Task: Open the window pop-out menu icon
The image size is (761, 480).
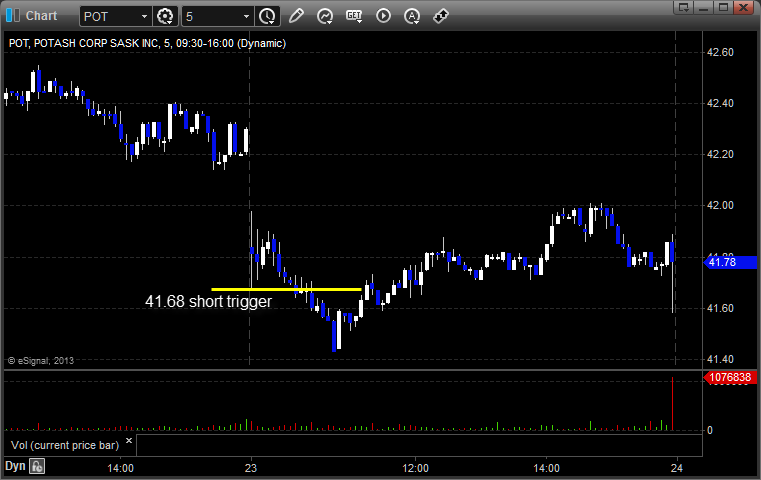Action: click(683, 7)
